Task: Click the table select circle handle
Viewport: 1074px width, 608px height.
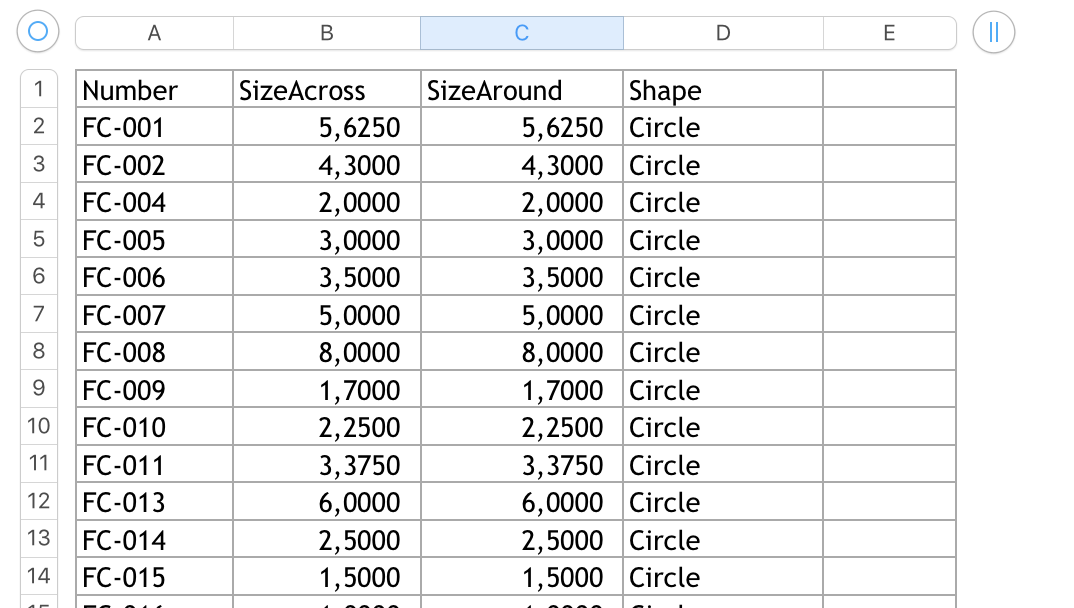Action: [x=38, y=32]
